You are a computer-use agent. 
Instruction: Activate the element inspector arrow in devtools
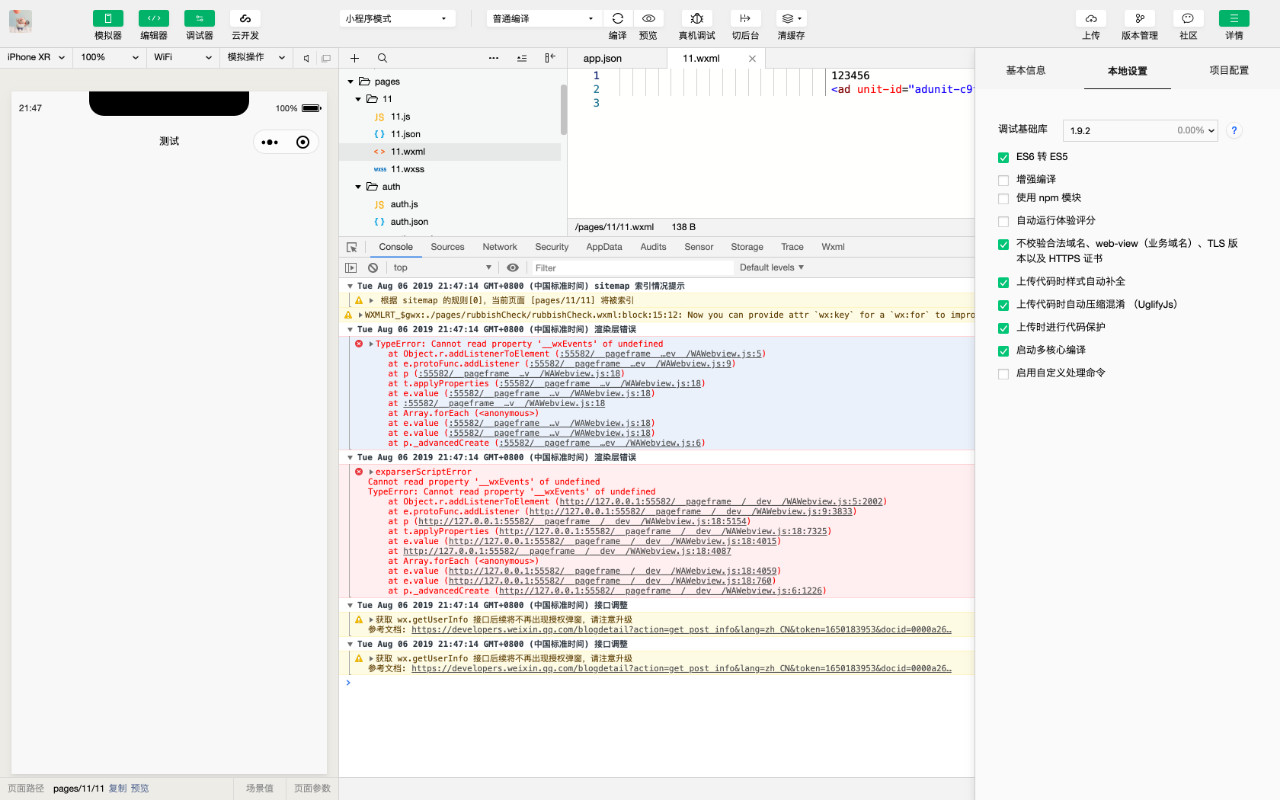pos(352,247)
